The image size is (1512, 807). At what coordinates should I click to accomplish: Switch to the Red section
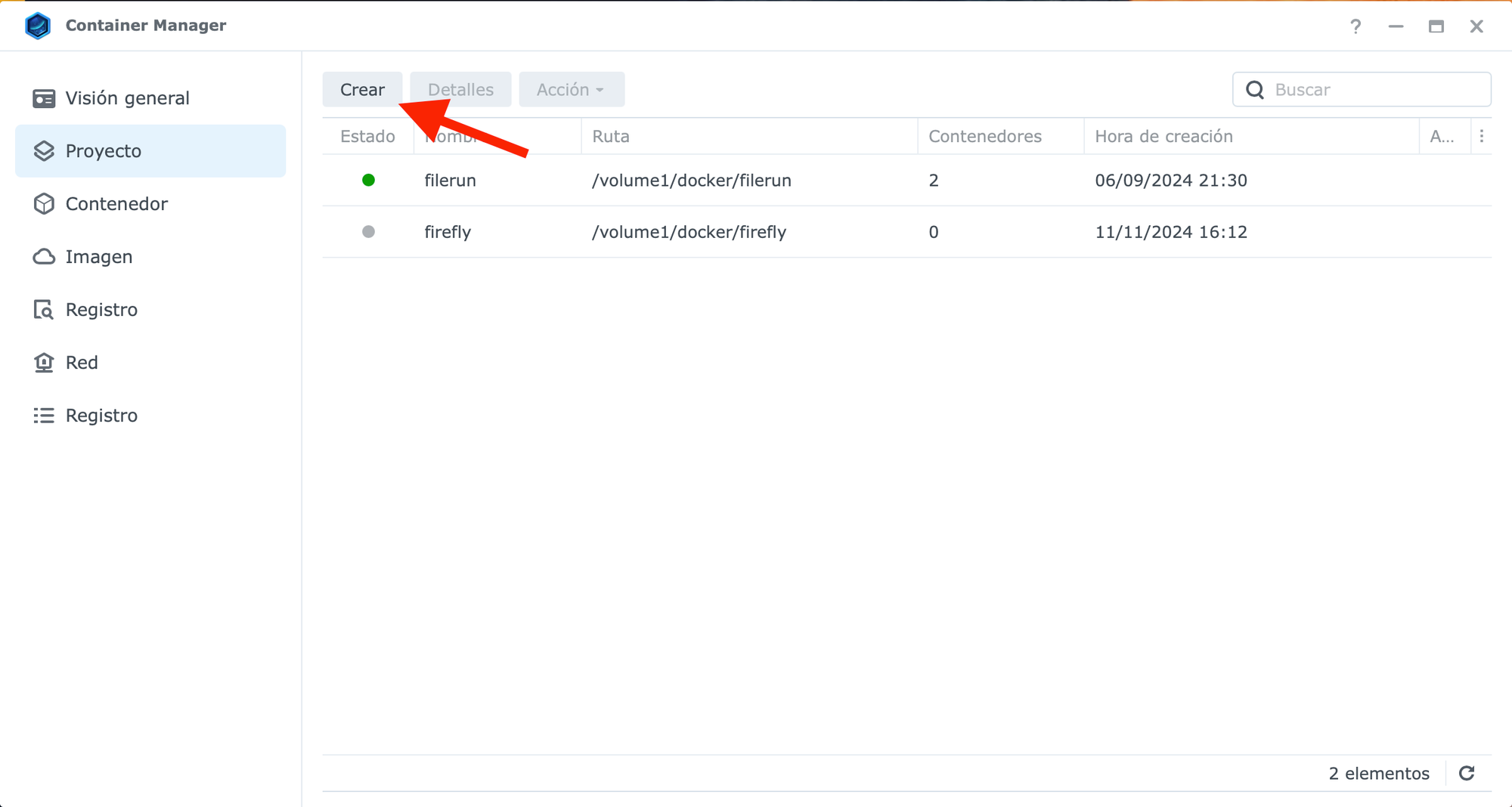click(x=150, y=363)
